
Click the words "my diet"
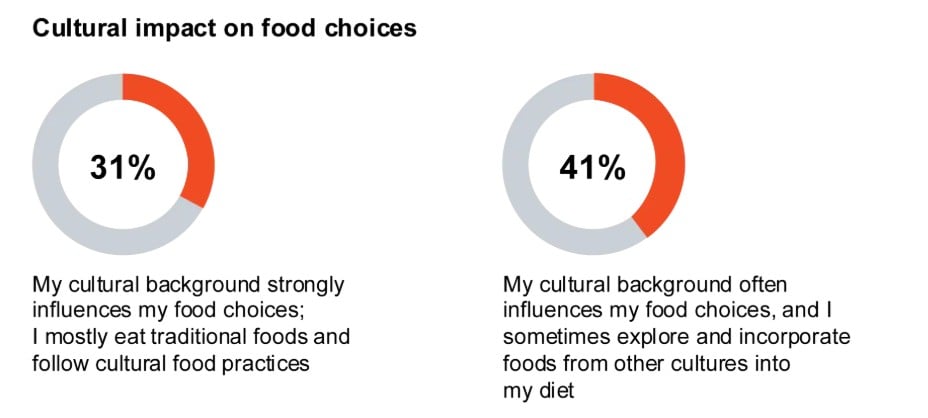click(539, 391)
